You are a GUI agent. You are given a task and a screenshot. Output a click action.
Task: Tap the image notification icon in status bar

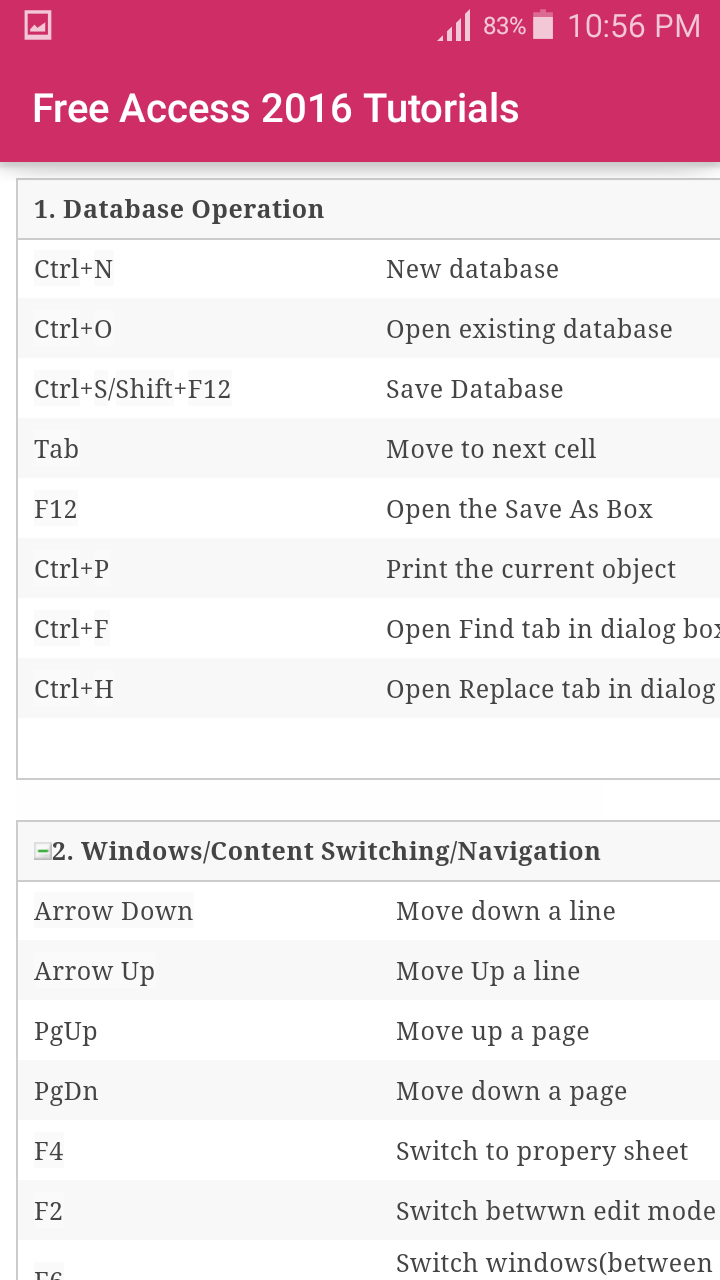38,26
